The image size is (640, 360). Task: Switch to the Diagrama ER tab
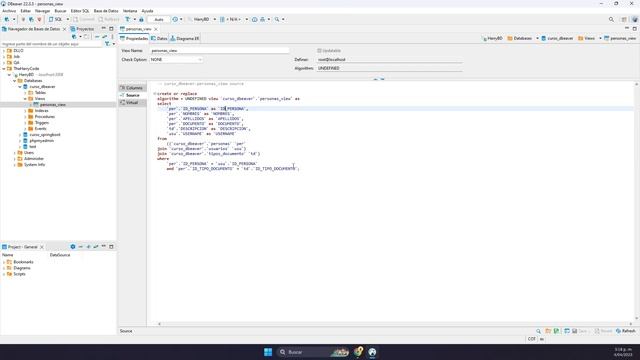click(x=185, y=38)
